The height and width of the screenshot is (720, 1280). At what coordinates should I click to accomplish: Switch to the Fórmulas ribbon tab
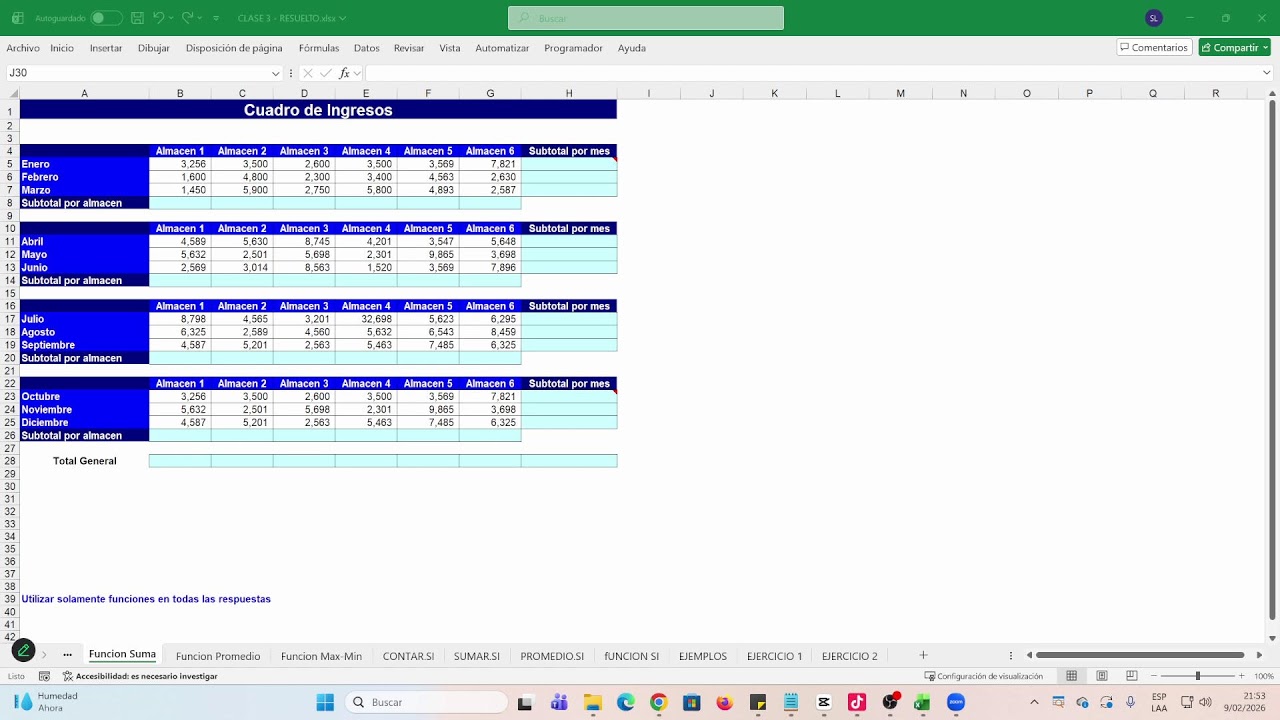(x=319, y=48)
